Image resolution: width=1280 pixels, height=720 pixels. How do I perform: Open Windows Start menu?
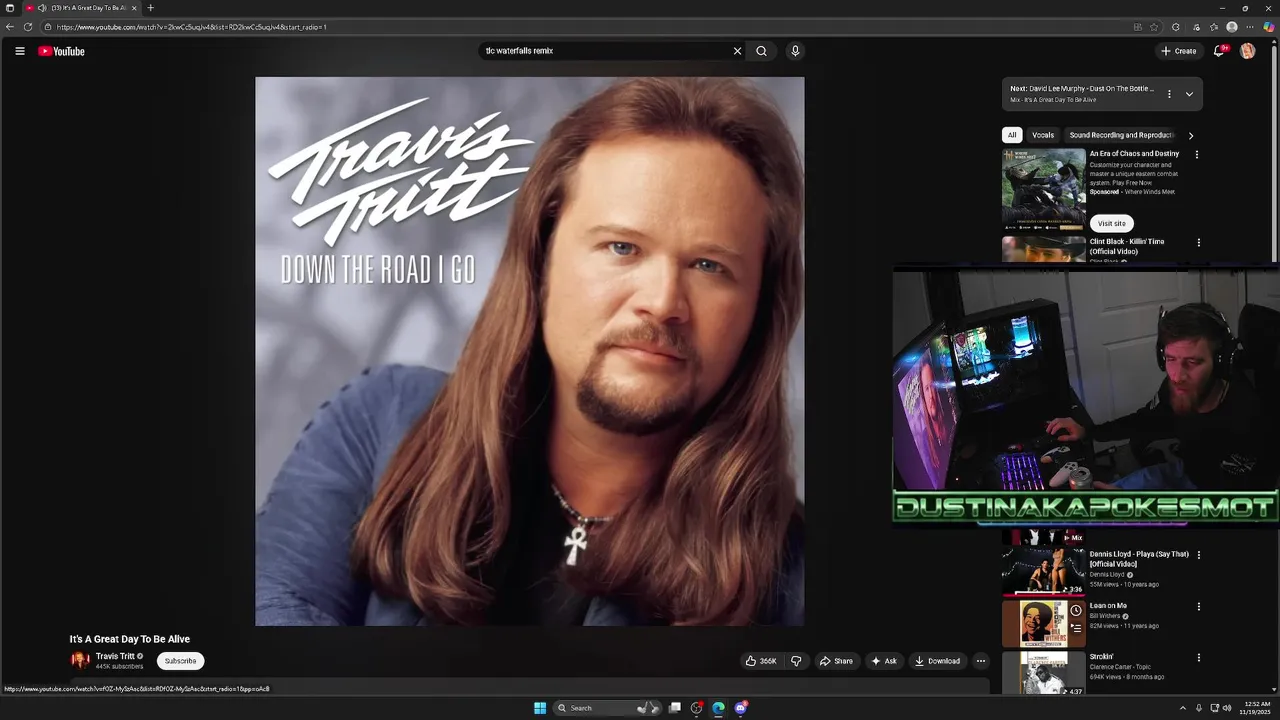[540, 708]
